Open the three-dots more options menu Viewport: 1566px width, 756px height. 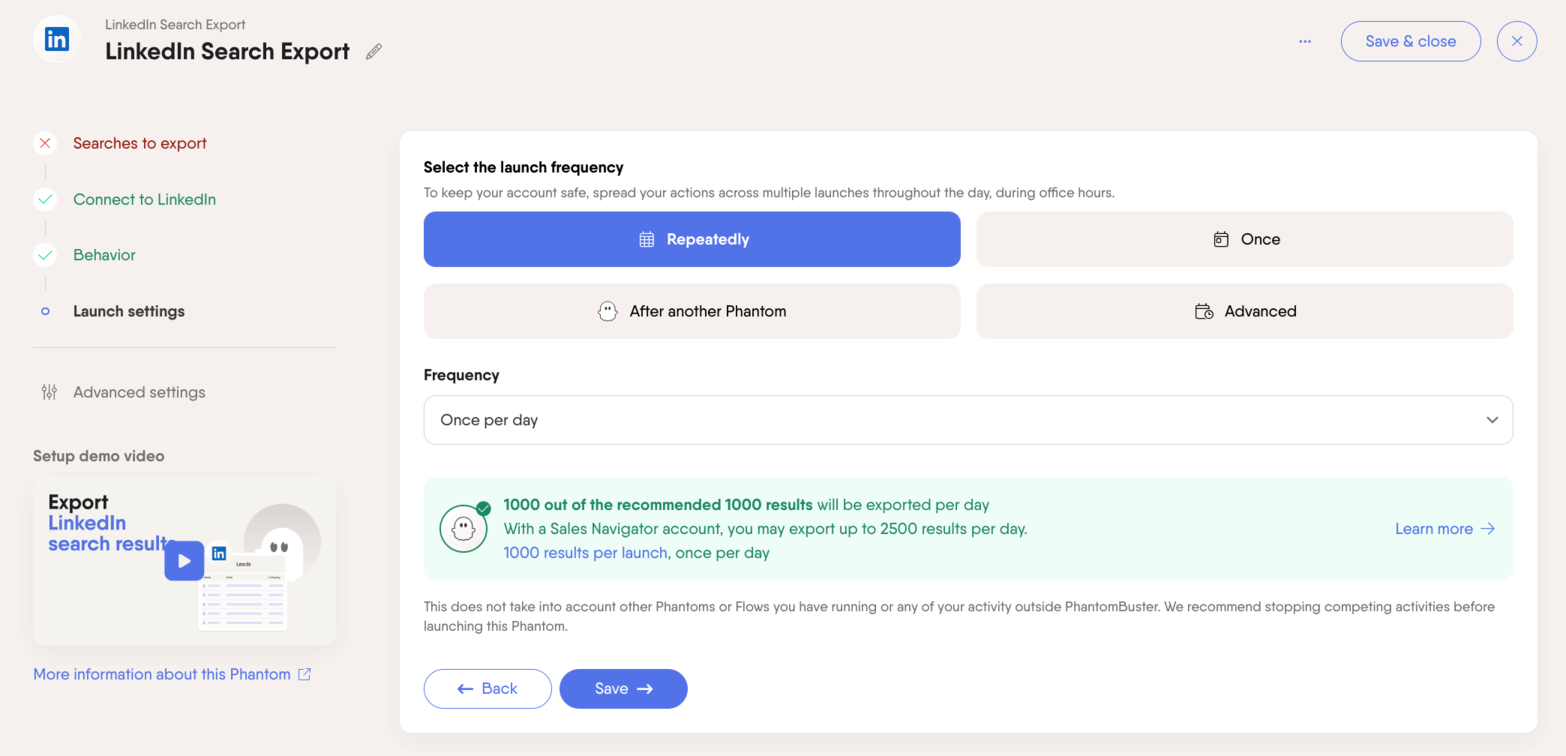[x=1305, y=41]
